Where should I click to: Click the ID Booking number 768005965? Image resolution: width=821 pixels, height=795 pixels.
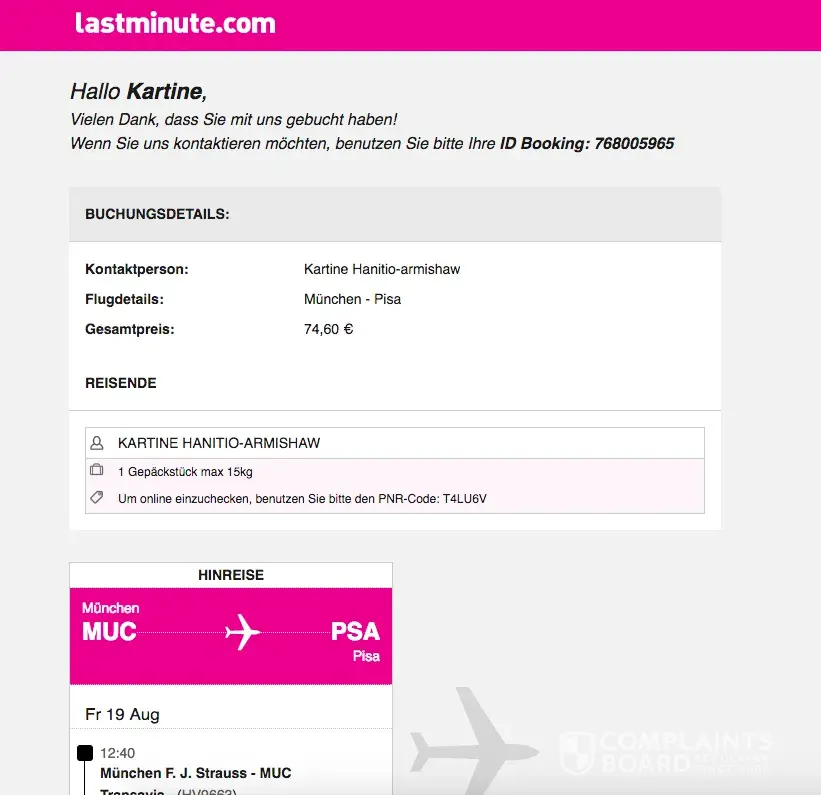click(x=634, y=144)
